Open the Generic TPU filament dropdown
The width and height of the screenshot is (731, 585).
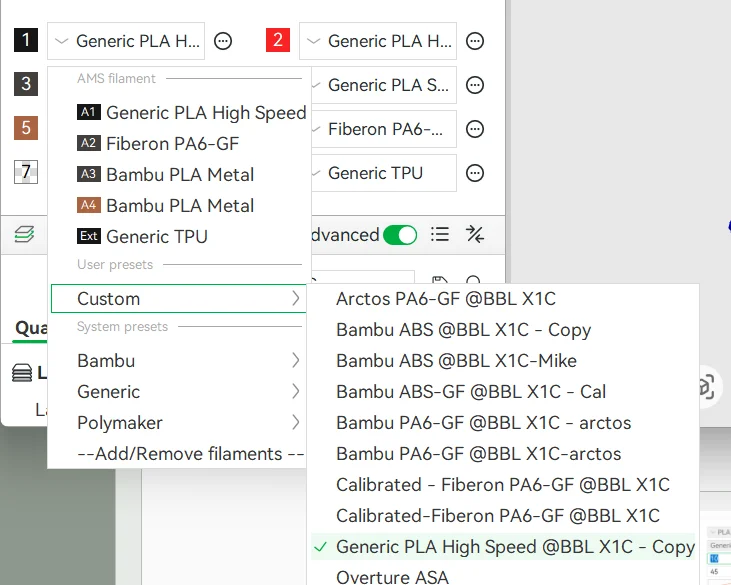[384, 173]
